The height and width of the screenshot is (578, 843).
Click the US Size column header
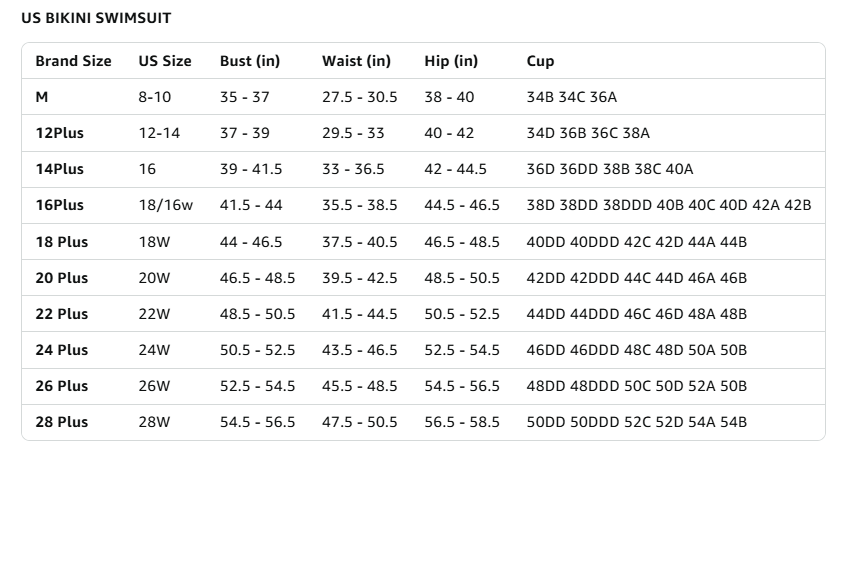click(165, 61)
